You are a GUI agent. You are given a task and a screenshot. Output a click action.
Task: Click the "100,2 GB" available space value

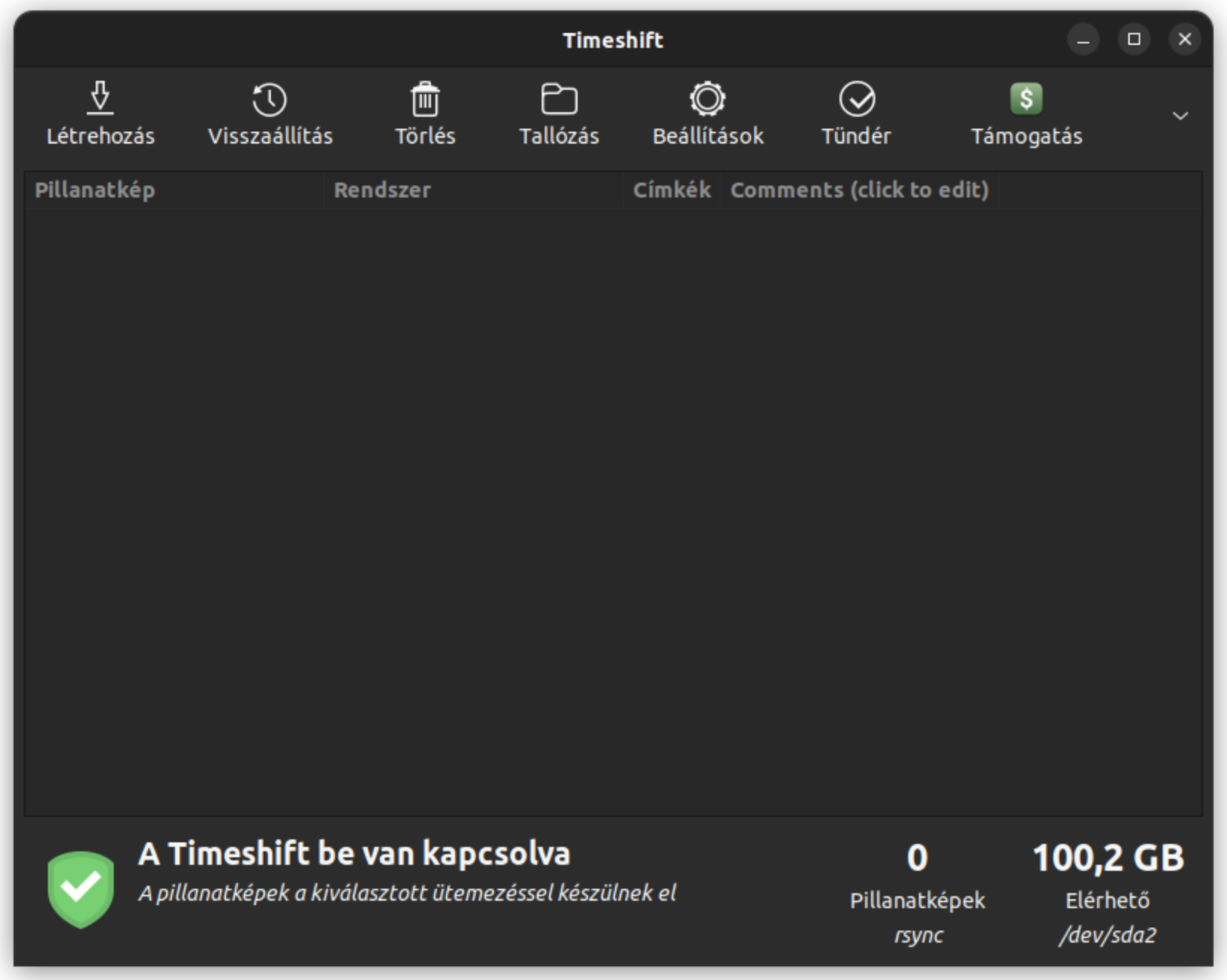click(x=1108, y=857)
